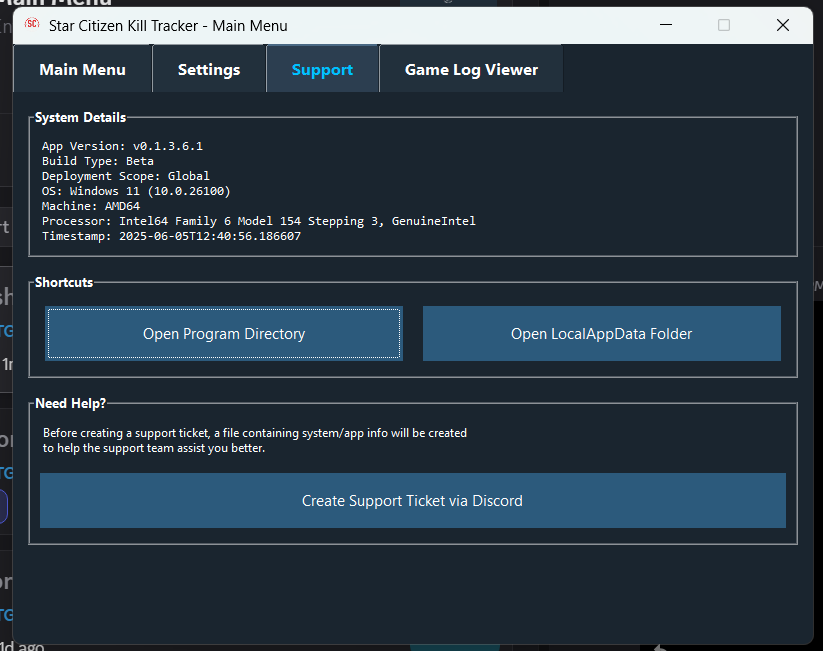The width and height of the screenshot is (823, 651).
Task: Open the LocalAppData Folder
Action: [601, 333]
